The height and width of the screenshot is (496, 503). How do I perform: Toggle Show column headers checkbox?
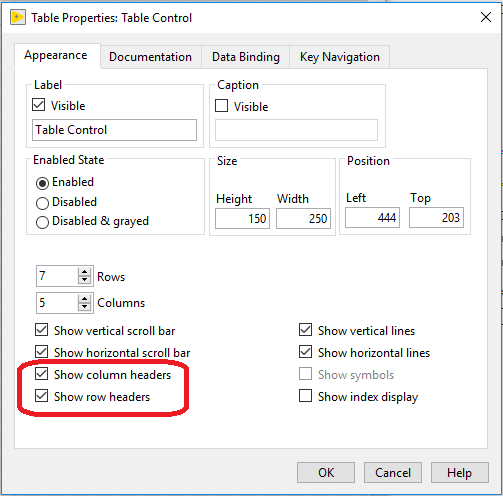[41, 374]
